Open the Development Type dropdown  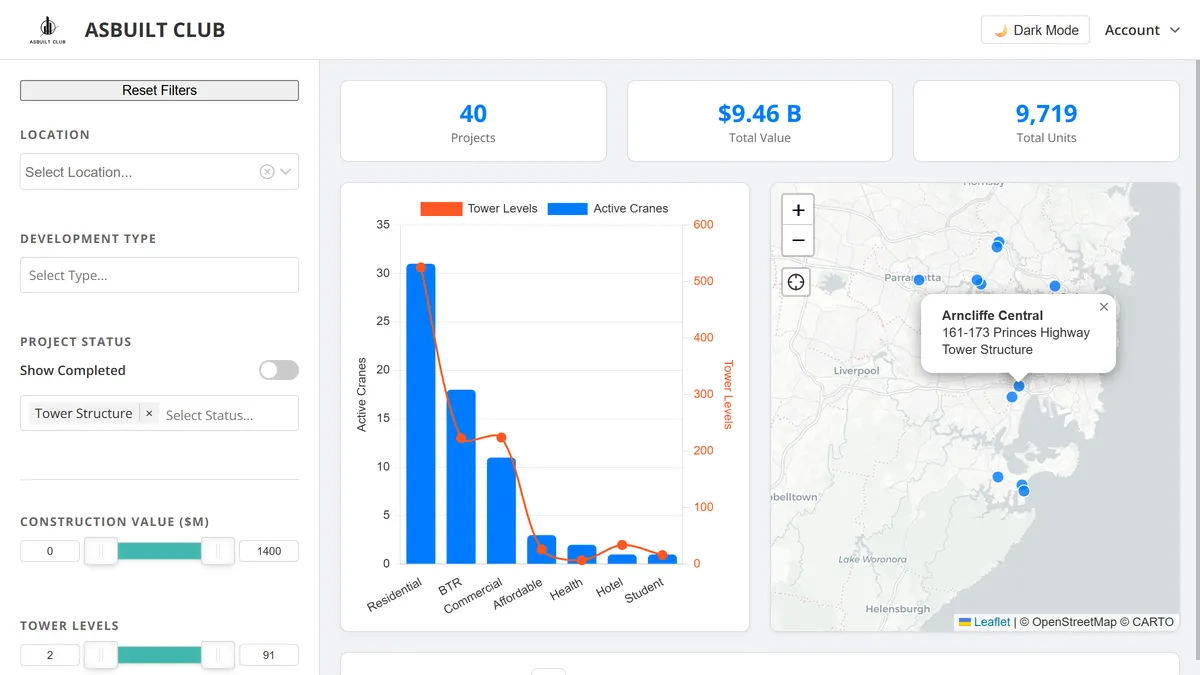(x=159, y=275)
